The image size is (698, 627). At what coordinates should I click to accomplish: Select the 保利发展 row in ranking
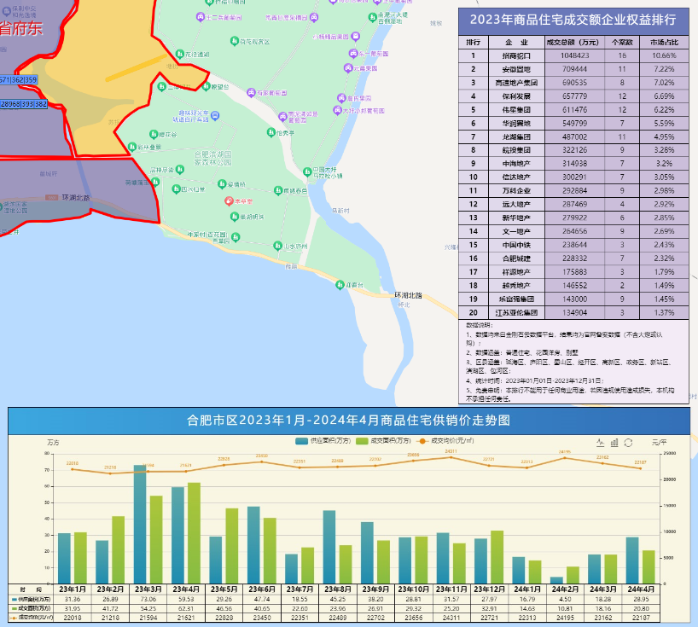517,96
